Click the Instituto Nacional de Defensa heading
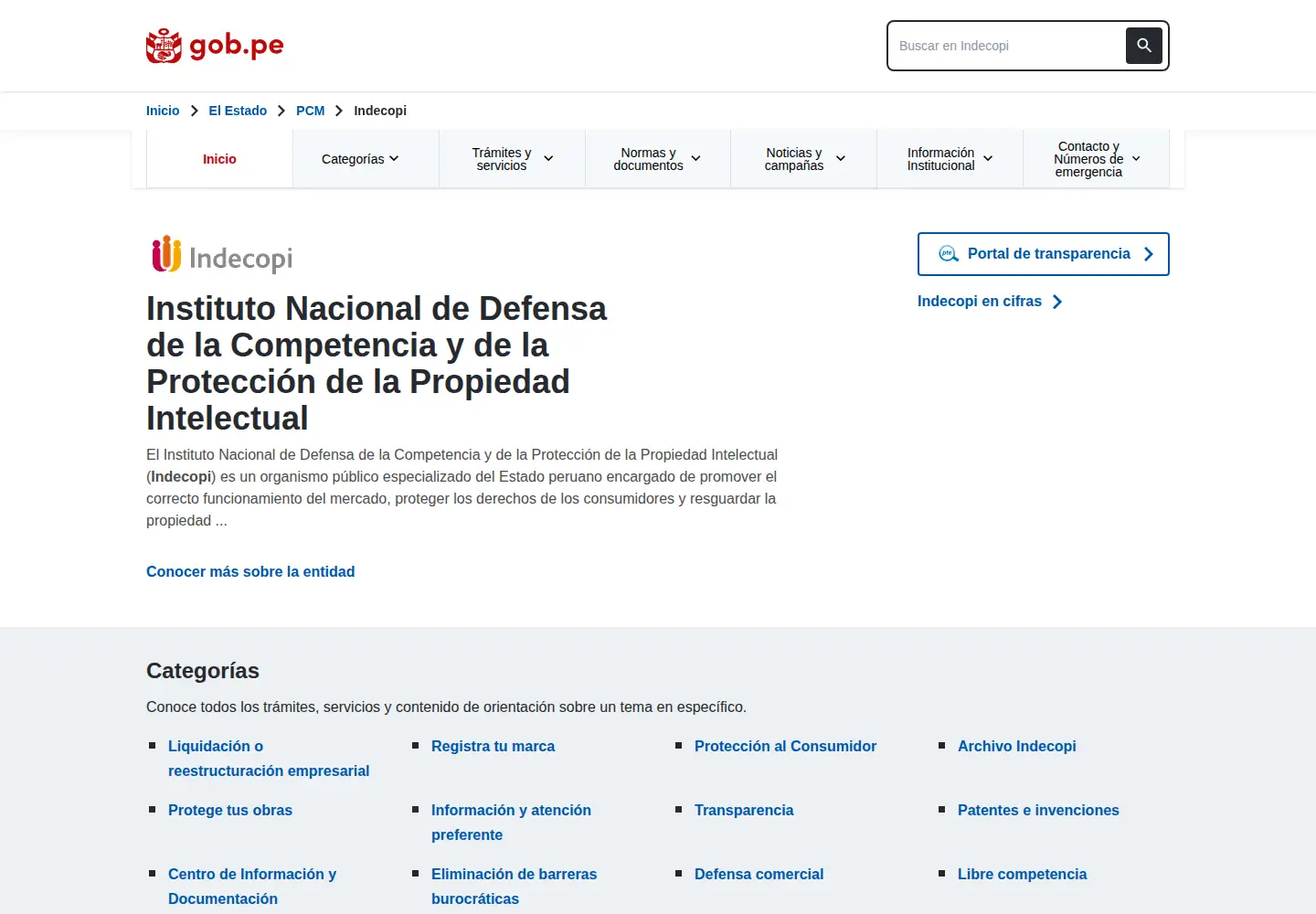The image size is (1316, 914). (x=377, y=363)
